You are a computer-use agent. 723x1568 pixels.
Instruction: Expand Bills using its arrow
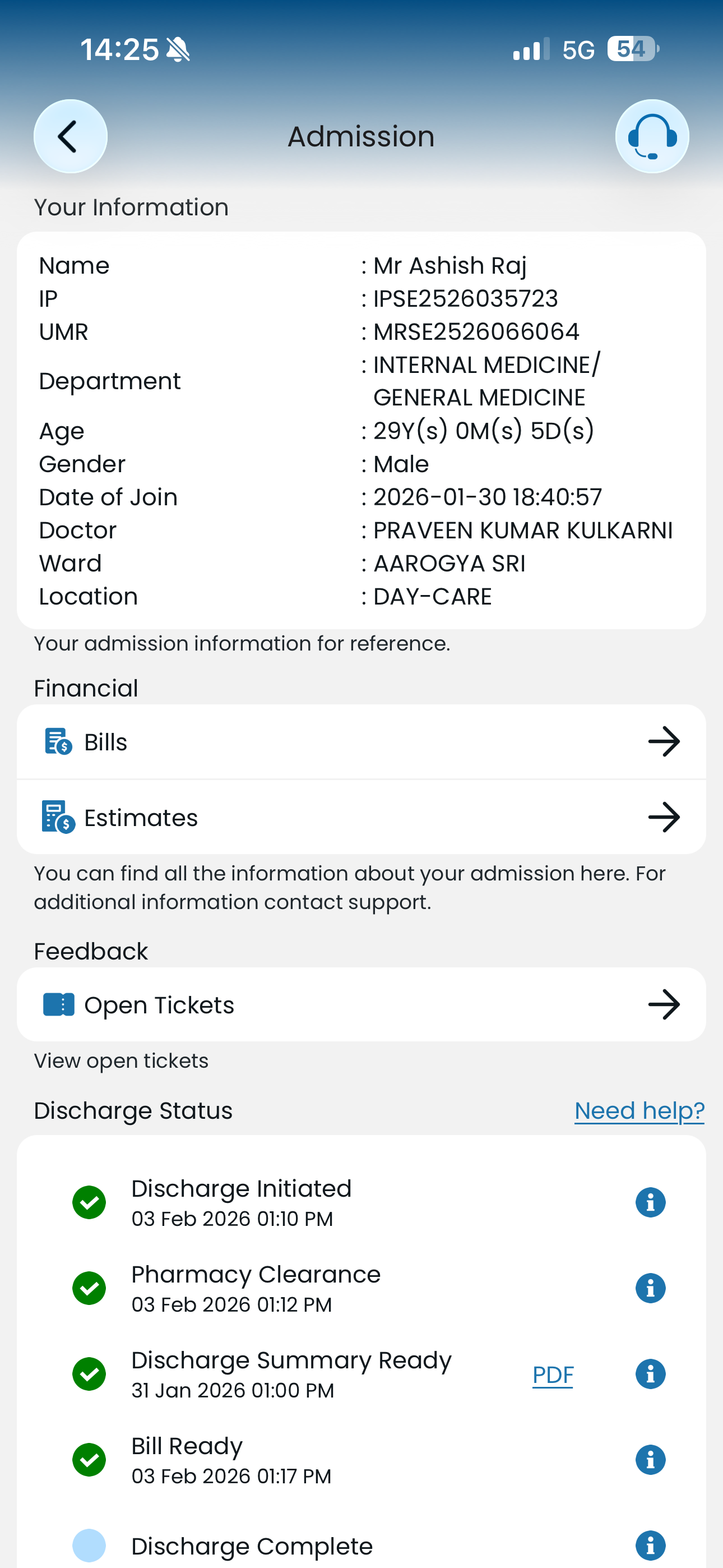pyautogui.click(x=664, y=741)
